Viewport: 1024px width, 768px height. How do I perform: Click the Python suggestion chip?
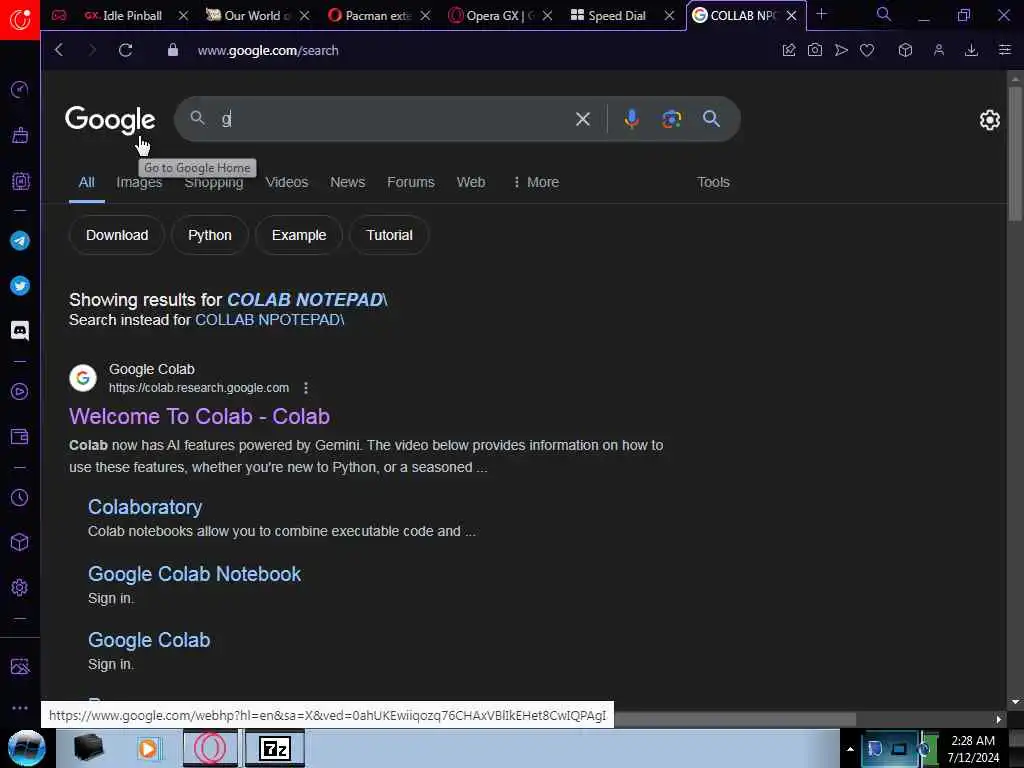(x=210, y=235)
